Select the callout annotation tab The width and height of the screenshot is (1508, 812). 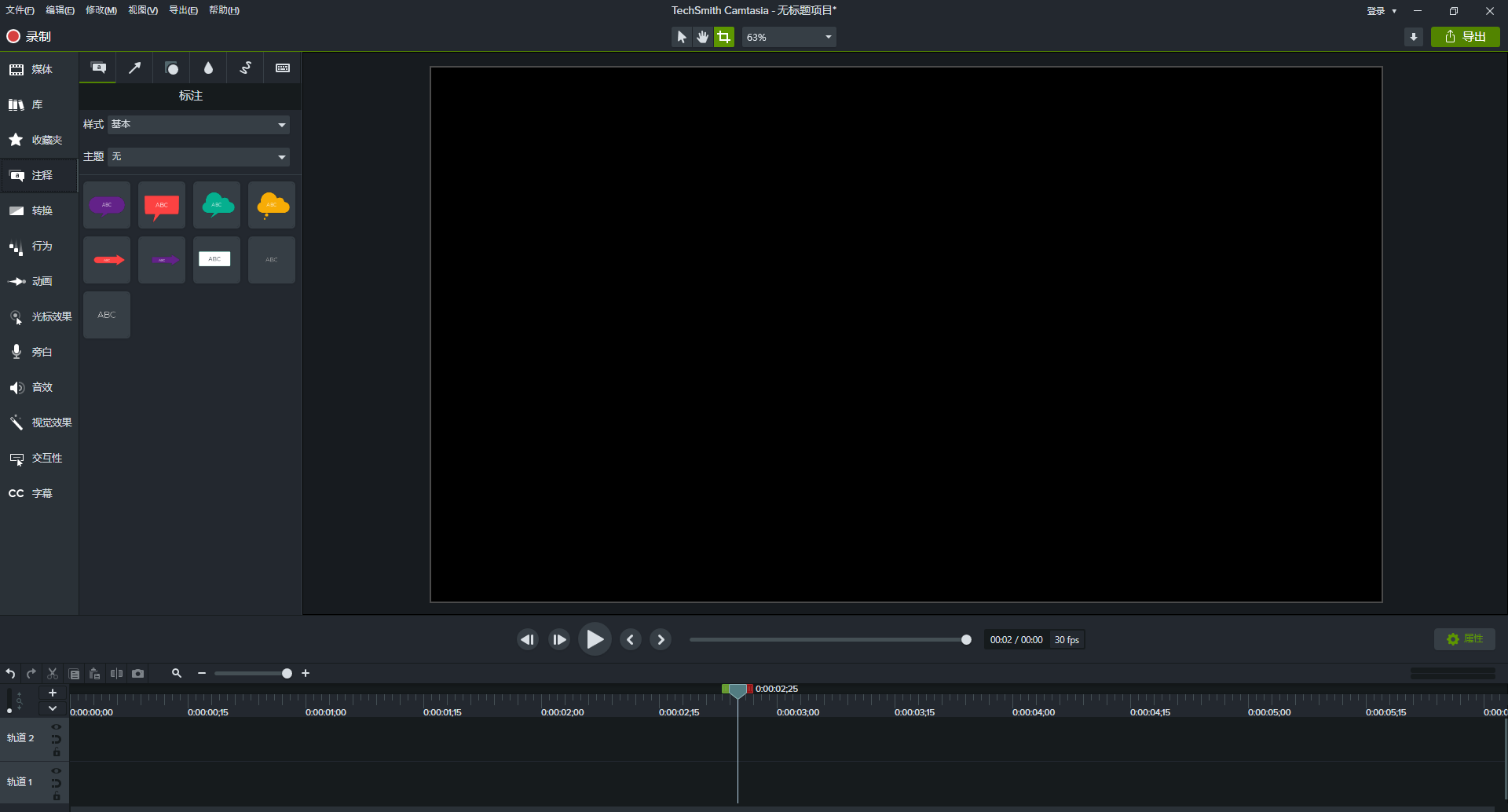coord(98,68)
